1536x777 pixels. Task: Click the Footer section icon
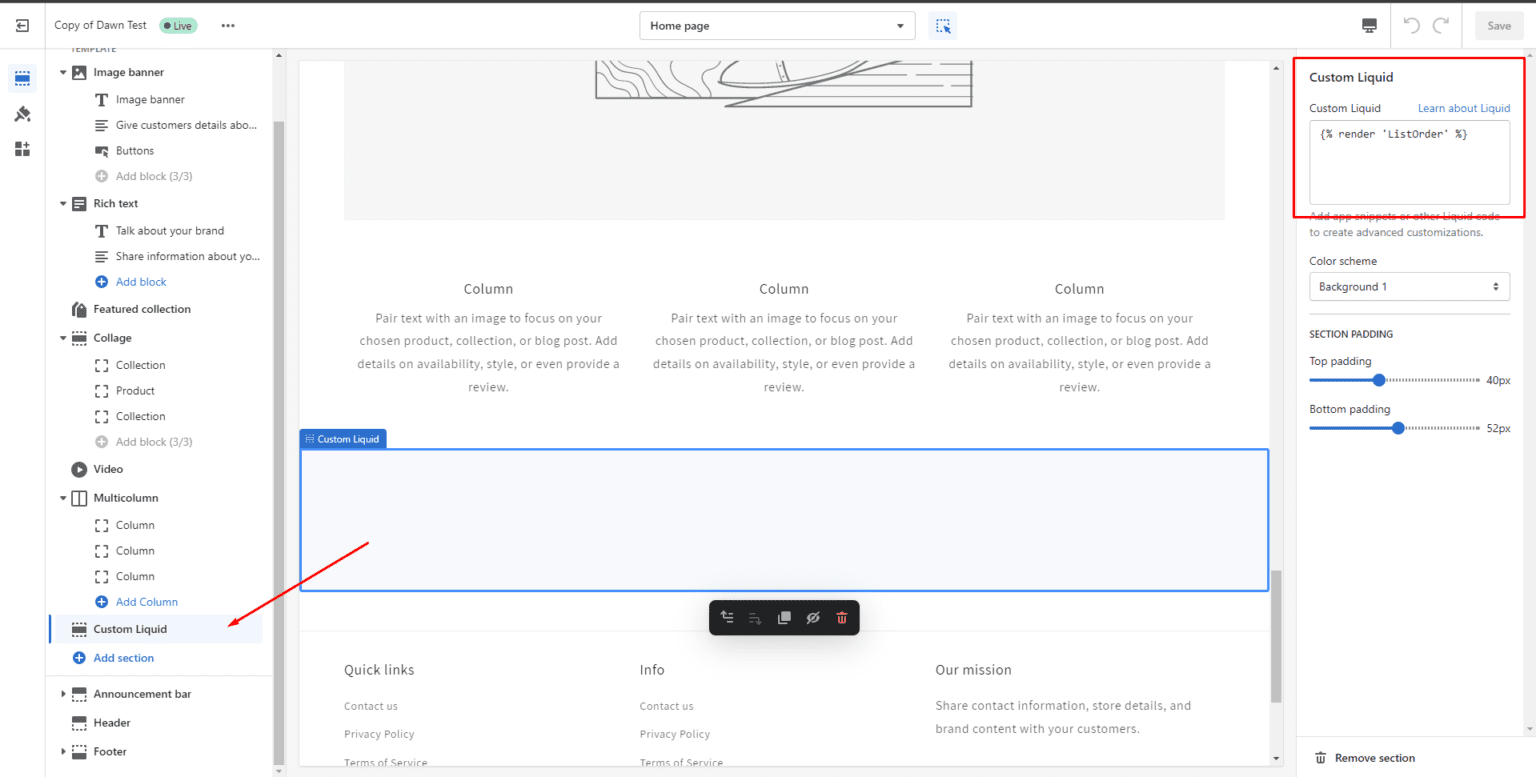[x=79, y=752]
